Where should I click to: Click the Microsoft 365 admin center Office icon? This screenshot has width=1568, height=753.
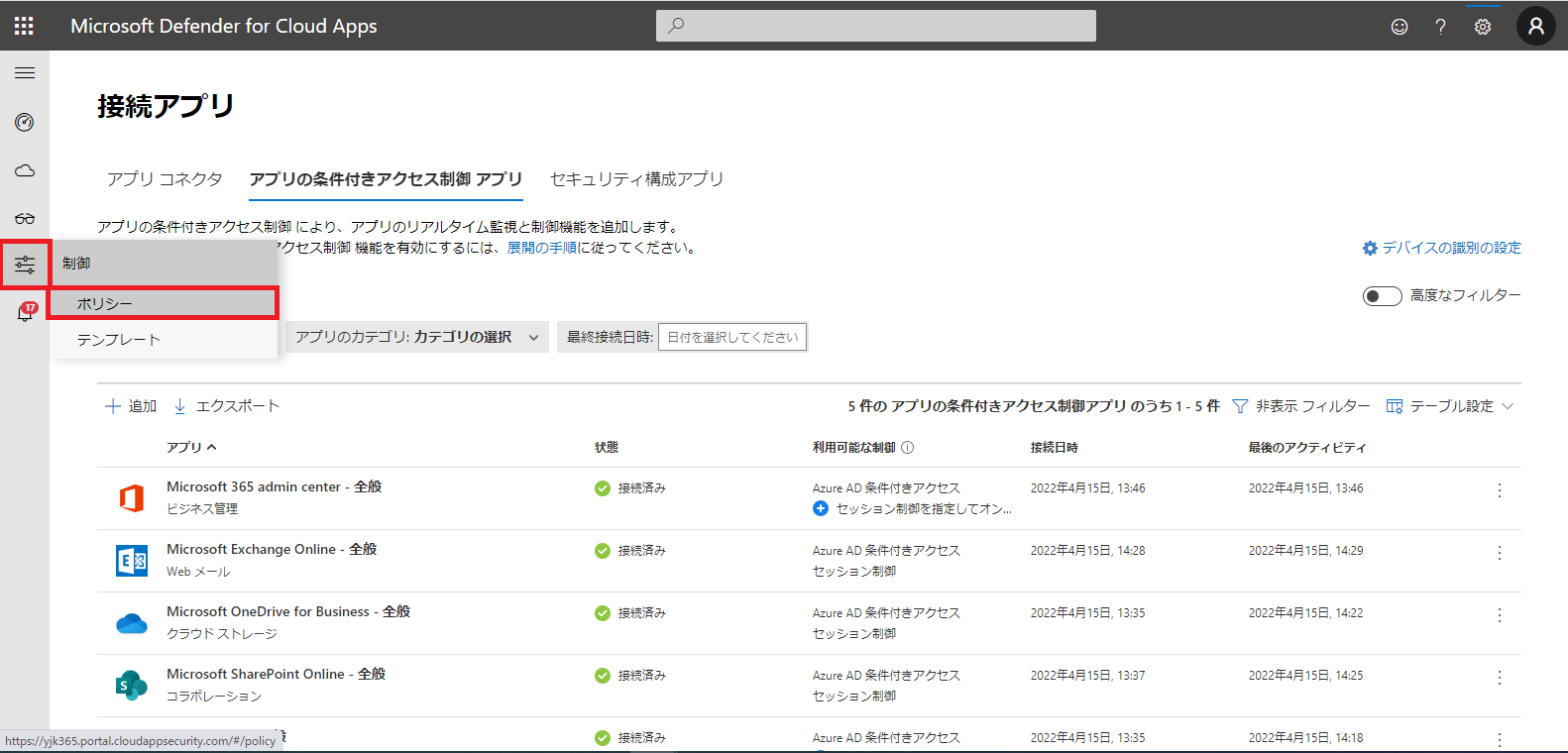tap(132, 498)
